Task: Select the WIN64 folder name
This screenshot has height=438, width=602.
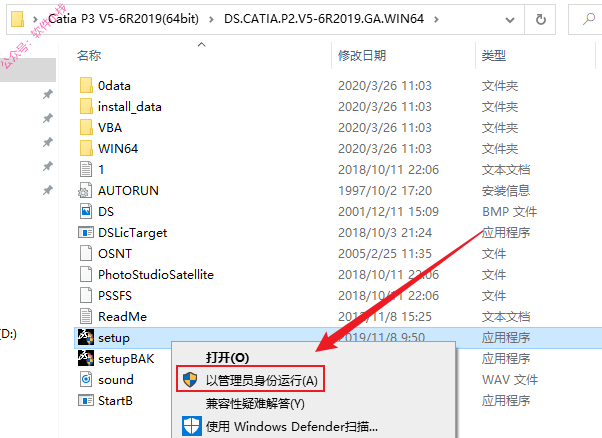Action: pyautogui.click(x=118, y=149)
